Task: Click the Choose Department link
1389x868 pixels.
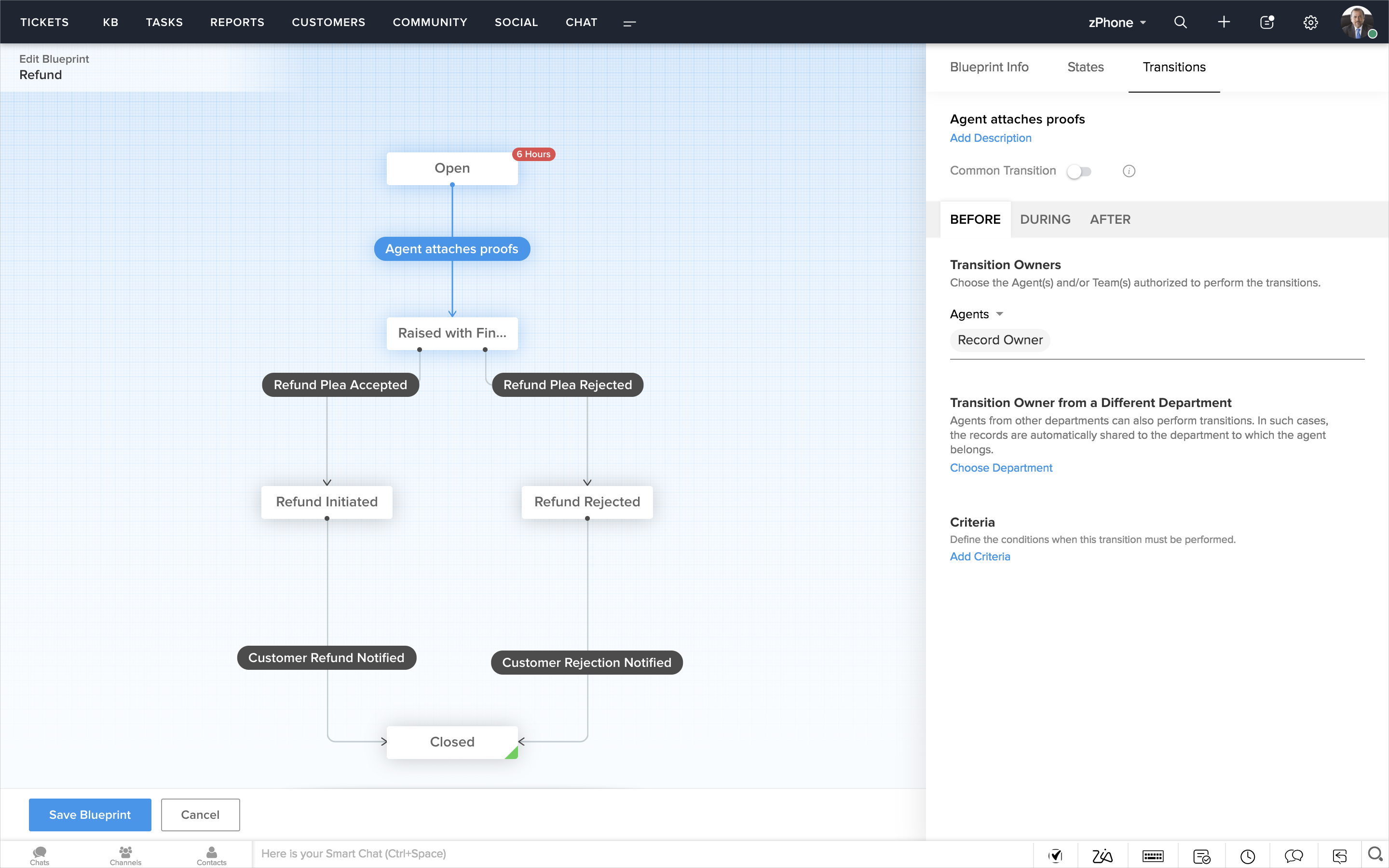Action: point(1000,468)
